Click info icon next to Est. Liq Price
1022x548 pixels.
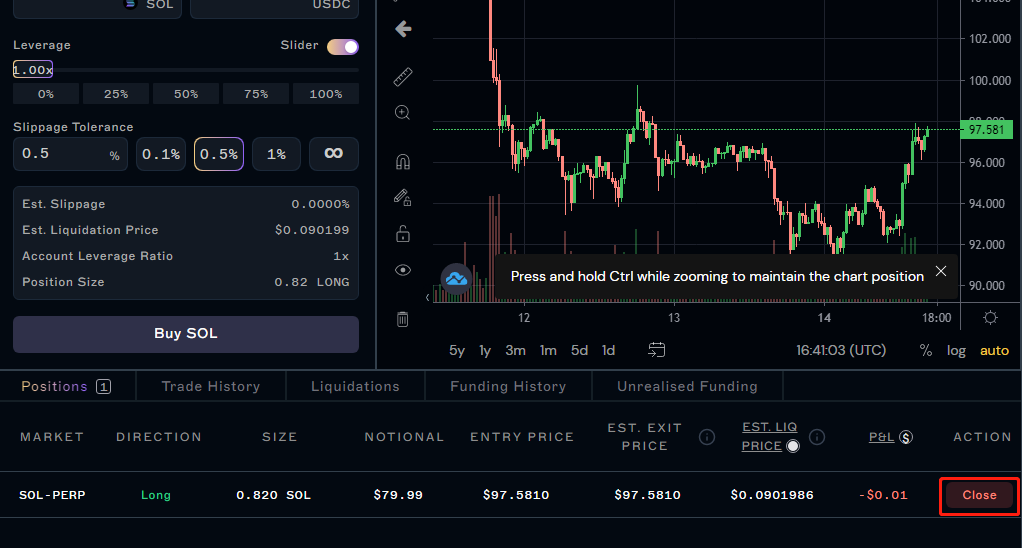point(817,437)
